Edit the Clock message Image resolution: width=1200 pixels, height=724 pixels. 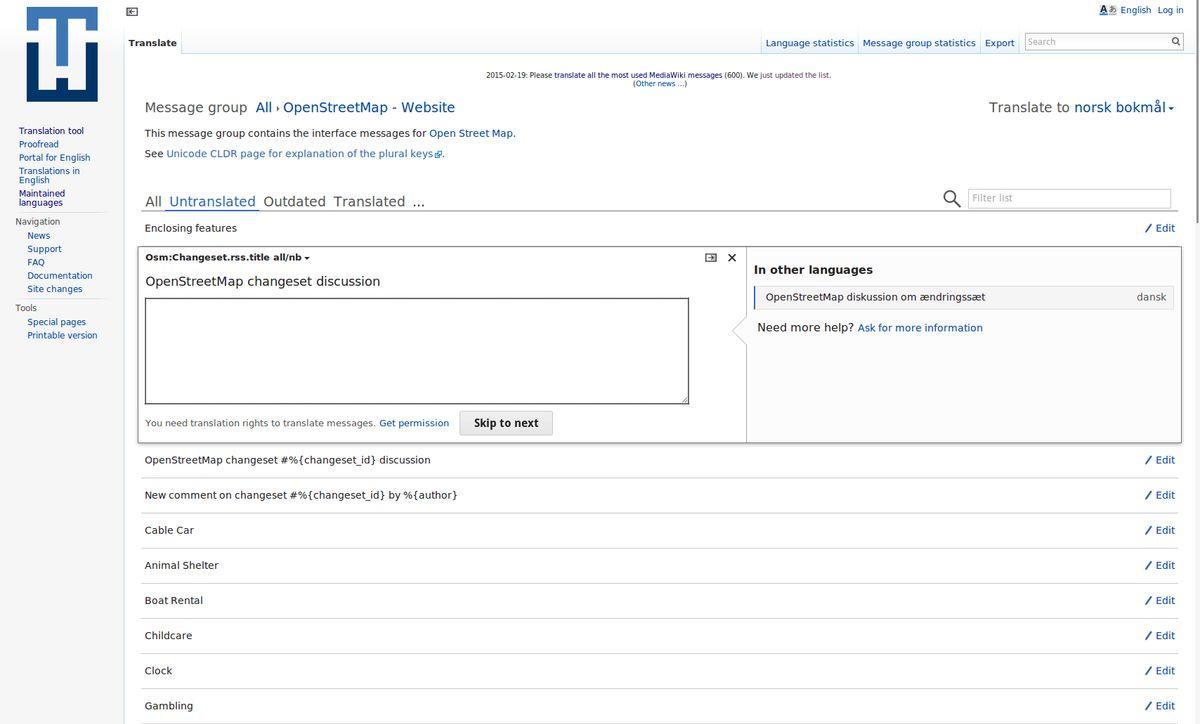click(x=1160, y=670)
